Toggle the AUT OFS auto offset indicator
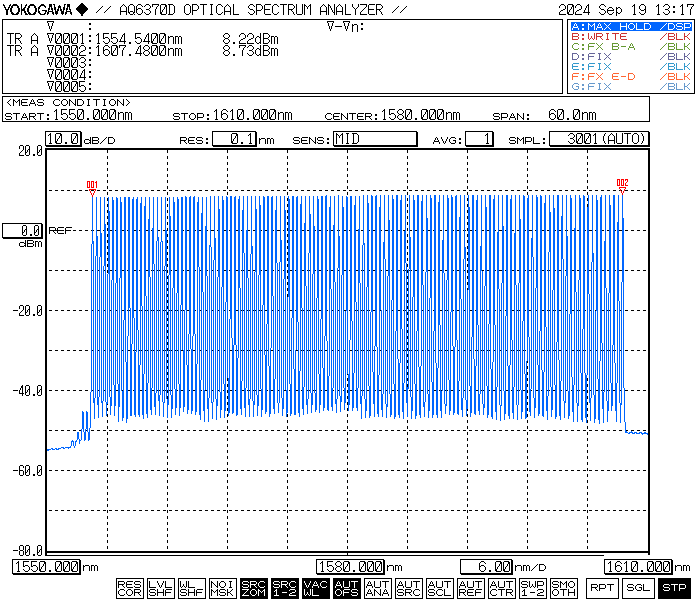 point(346,588)
